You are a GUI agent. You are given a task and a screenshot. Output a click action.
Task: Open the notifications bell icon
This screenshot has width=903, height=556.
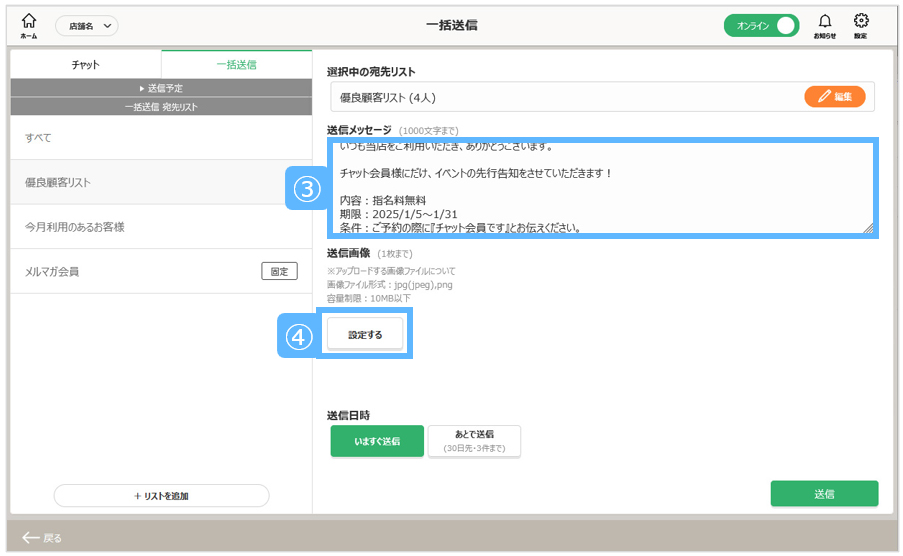pyautogui.click(x=824, y=24)
